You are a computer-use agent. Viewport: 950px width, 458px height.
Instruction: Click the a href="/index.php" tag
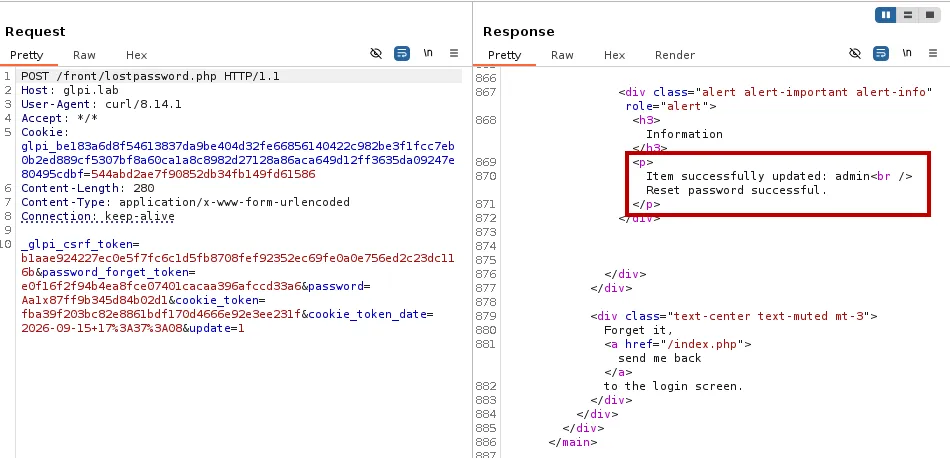tap(677, 344)
